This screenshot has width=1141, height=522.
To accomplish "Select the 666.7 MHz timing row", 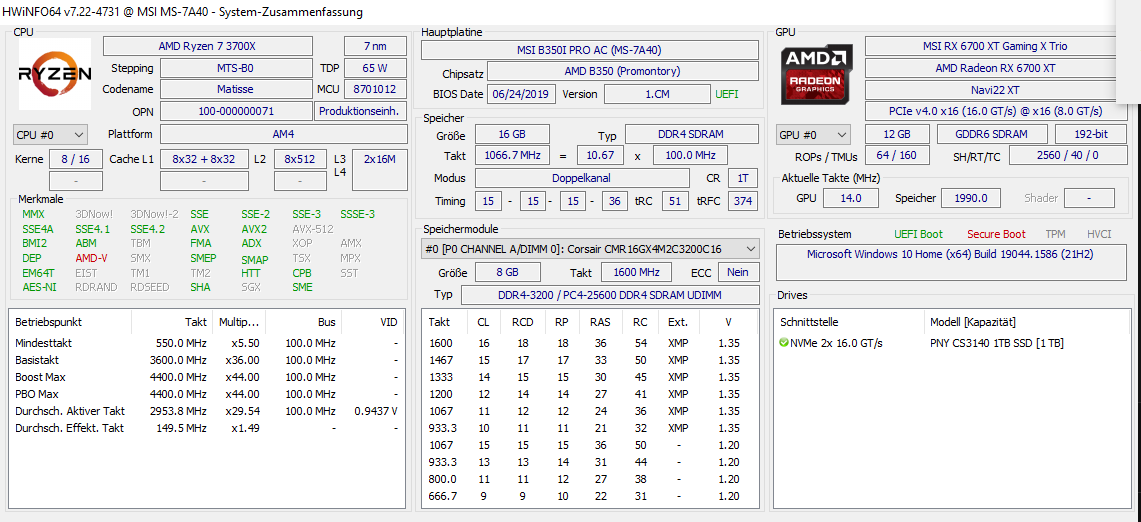I will coord(590,497).
